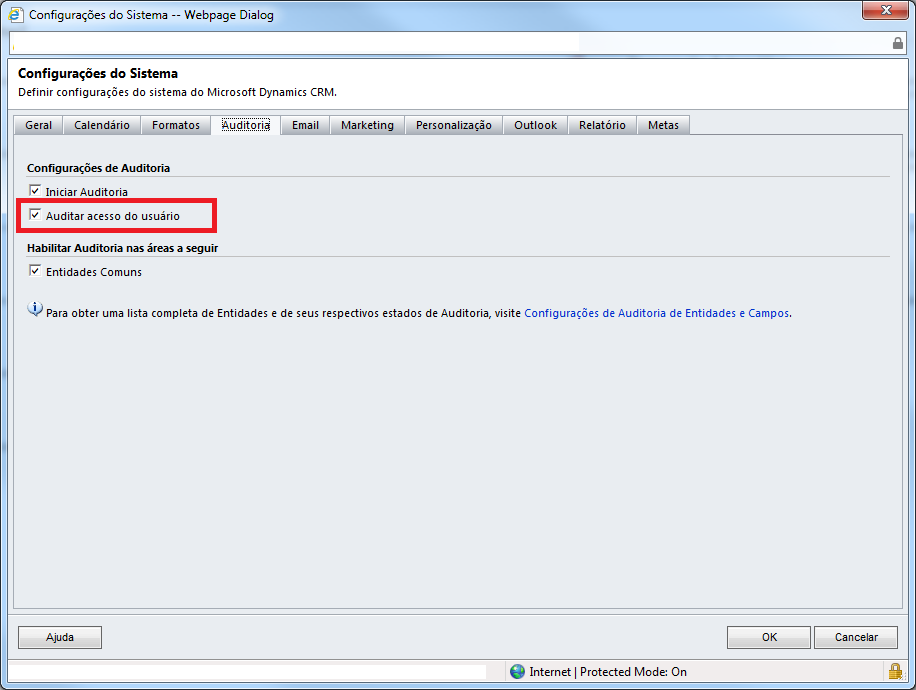Screen dimensions: 916x690
Task: Disable the Entidades Comuns checkbox
Action: point(35,271)
